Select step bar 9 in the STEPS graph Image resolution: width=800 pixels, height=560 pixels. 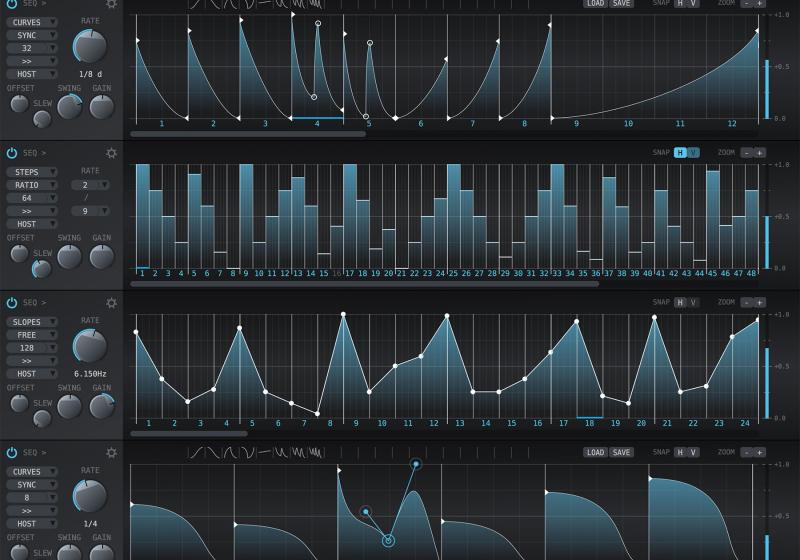click(246, 216)
